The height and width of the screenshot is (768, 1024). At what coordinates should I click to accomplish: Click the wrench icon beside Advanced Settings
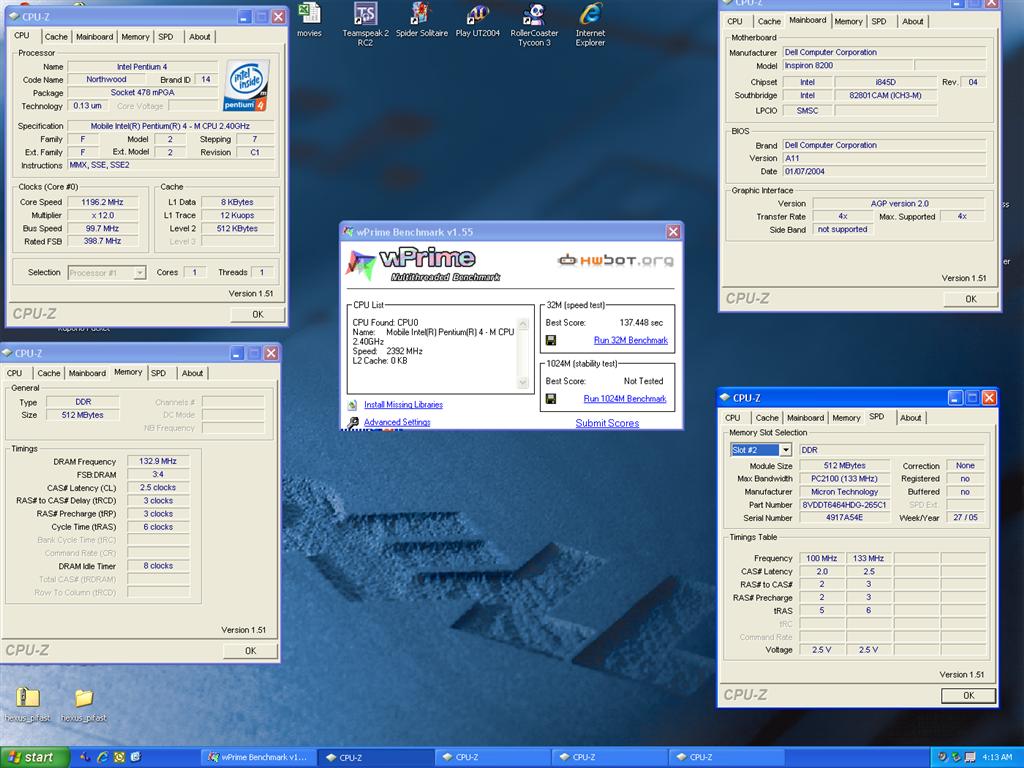tap(353, 423)
